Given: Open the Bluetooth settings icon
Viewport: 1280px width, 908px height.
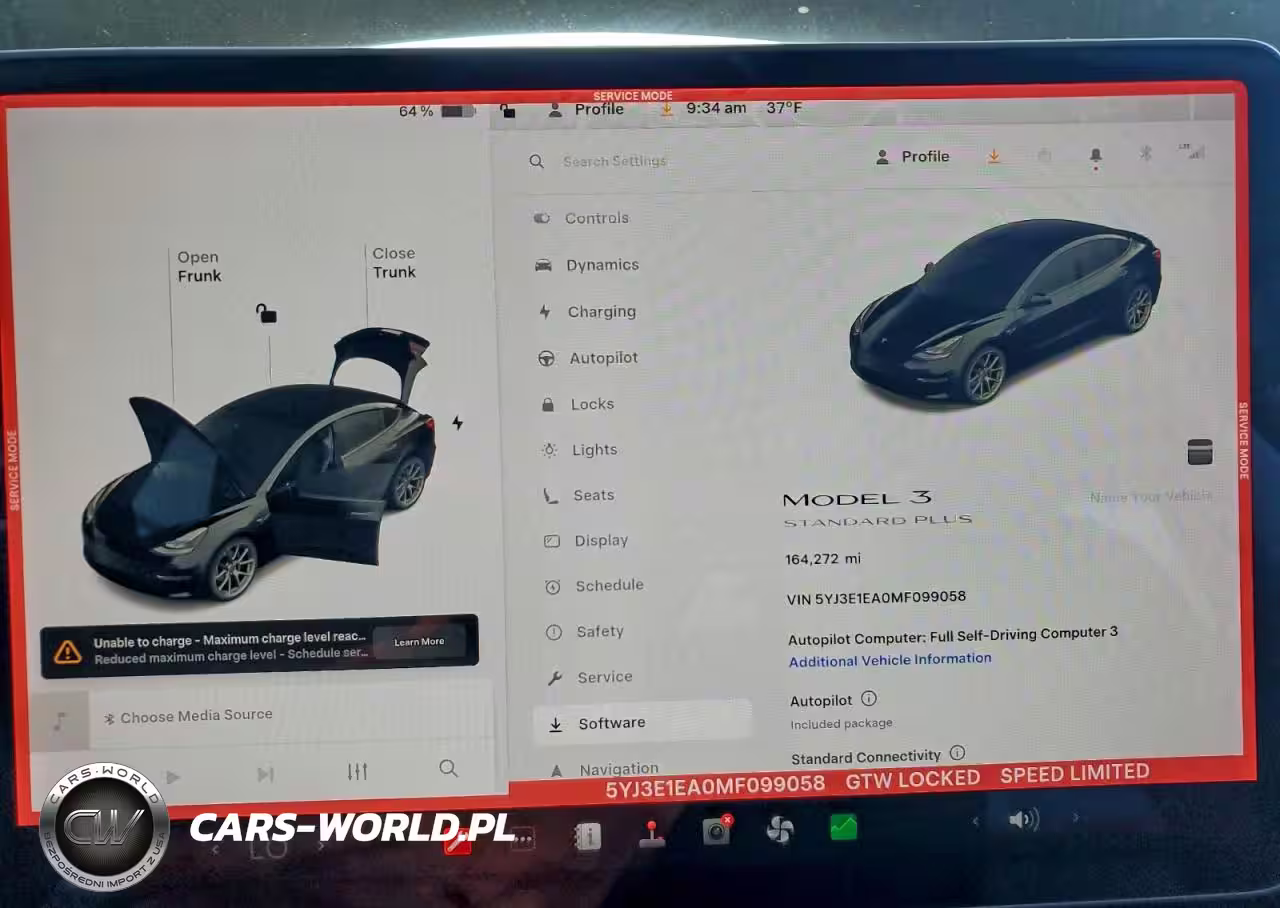Looking at the screenshot, I should pyautogui.click(x=1146, y=155).
